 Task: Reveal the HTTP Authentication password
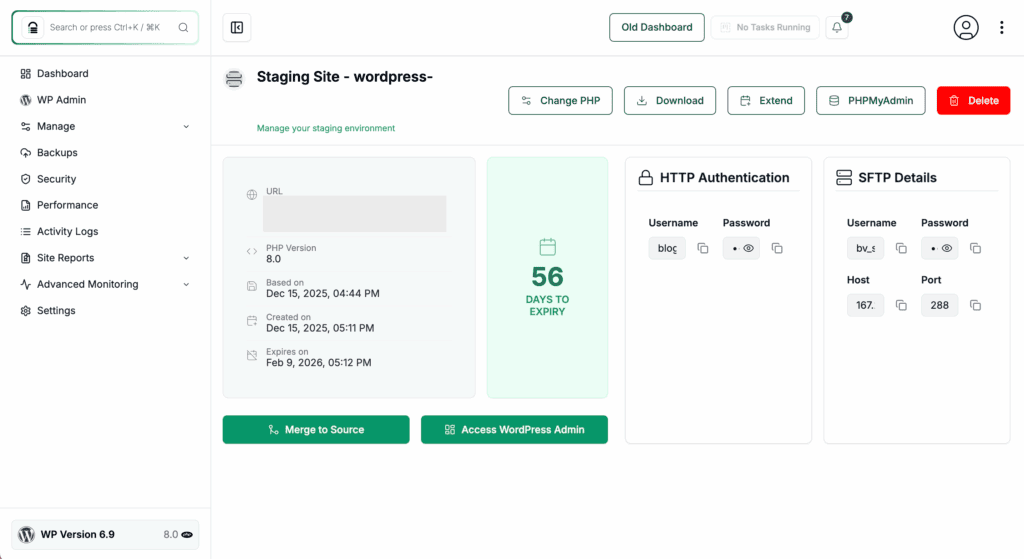748,248
